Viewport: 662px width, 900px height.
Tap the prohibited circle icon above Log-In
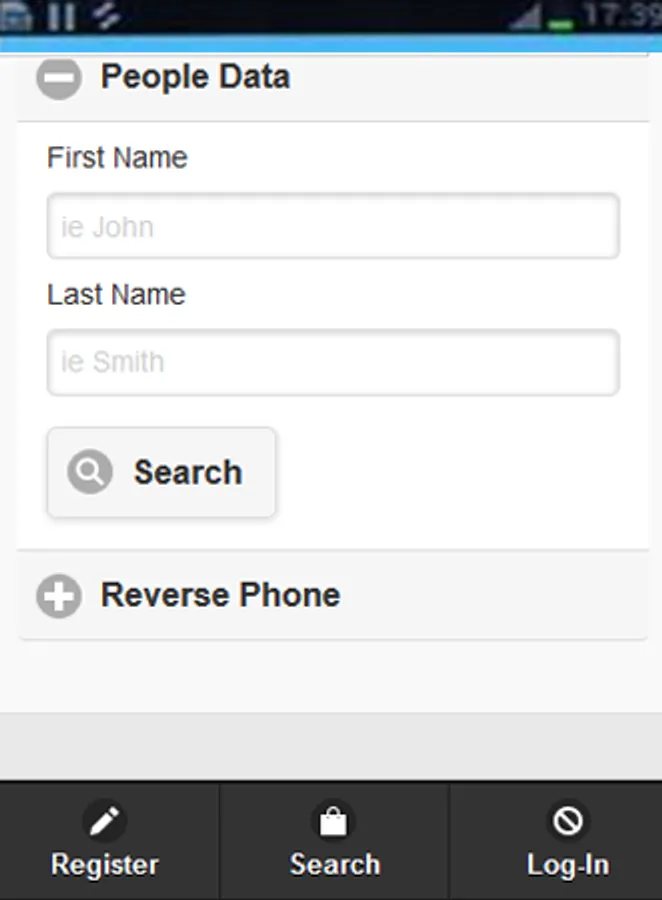567,822
